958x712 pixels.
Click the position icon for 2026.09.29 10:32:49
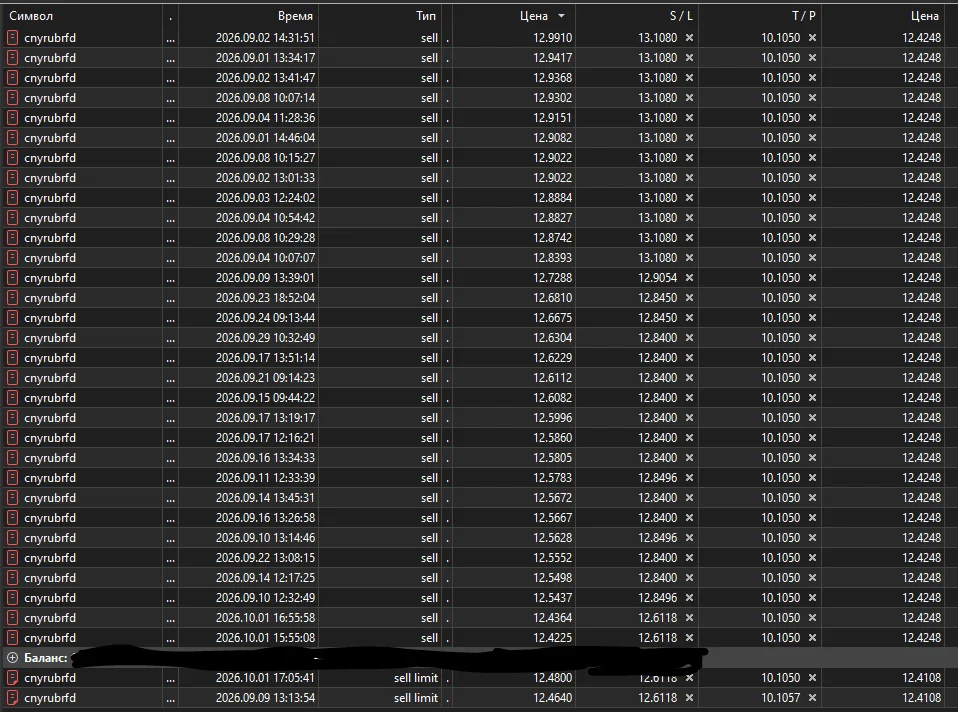(12, 338)
